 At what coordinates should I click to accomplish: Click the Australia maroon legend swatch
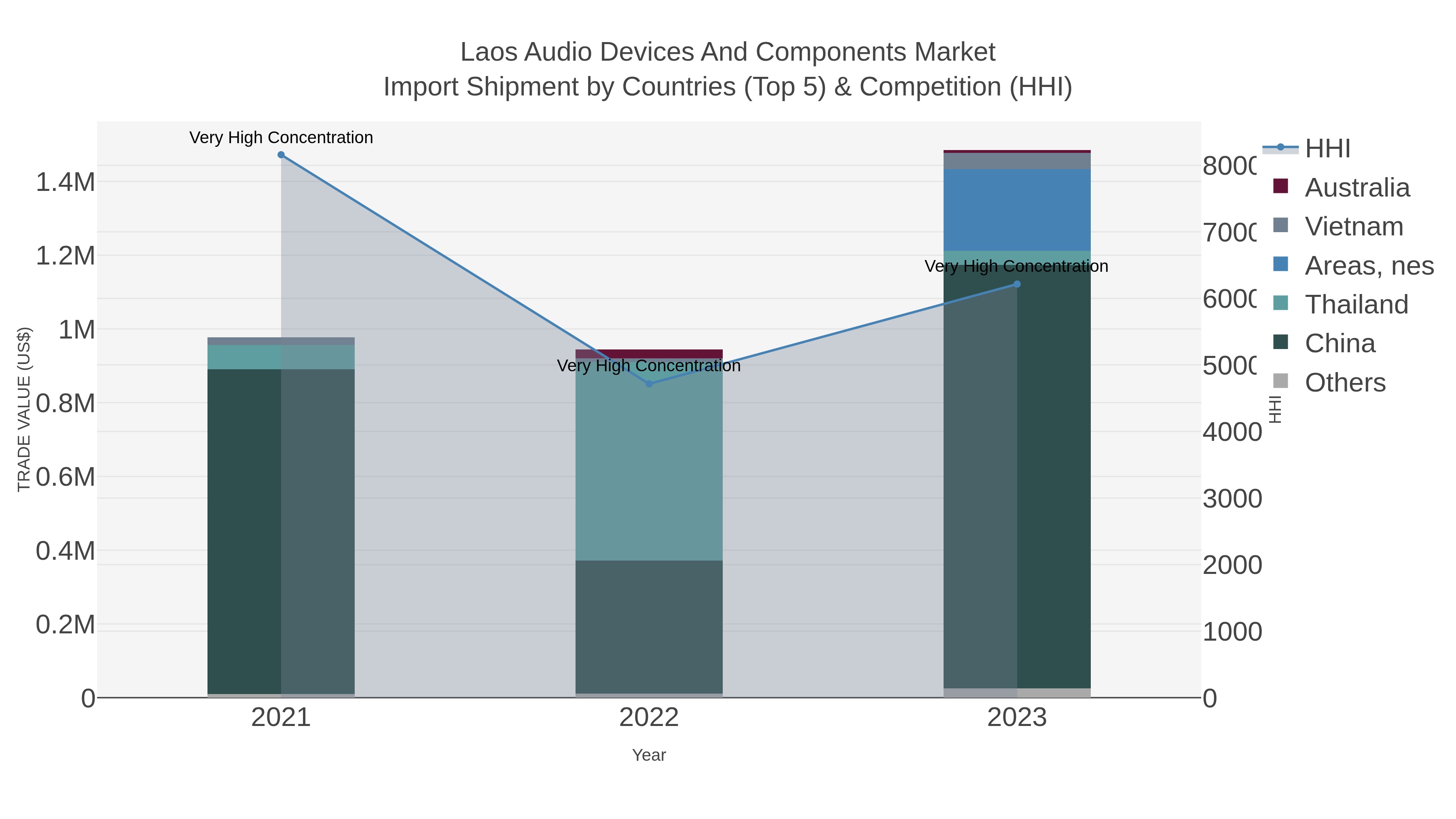pos(1281,186)
